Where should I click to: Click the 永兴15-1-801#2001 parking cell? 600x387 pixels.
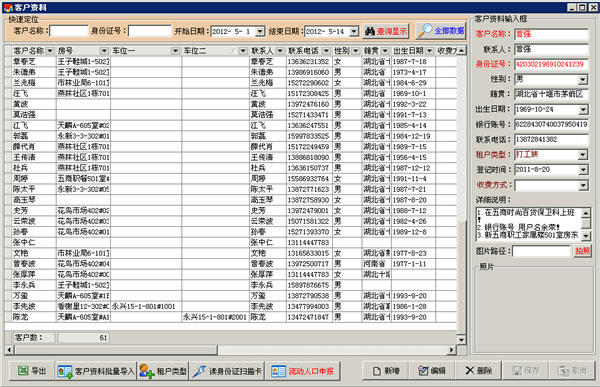[x=215, y=317]
